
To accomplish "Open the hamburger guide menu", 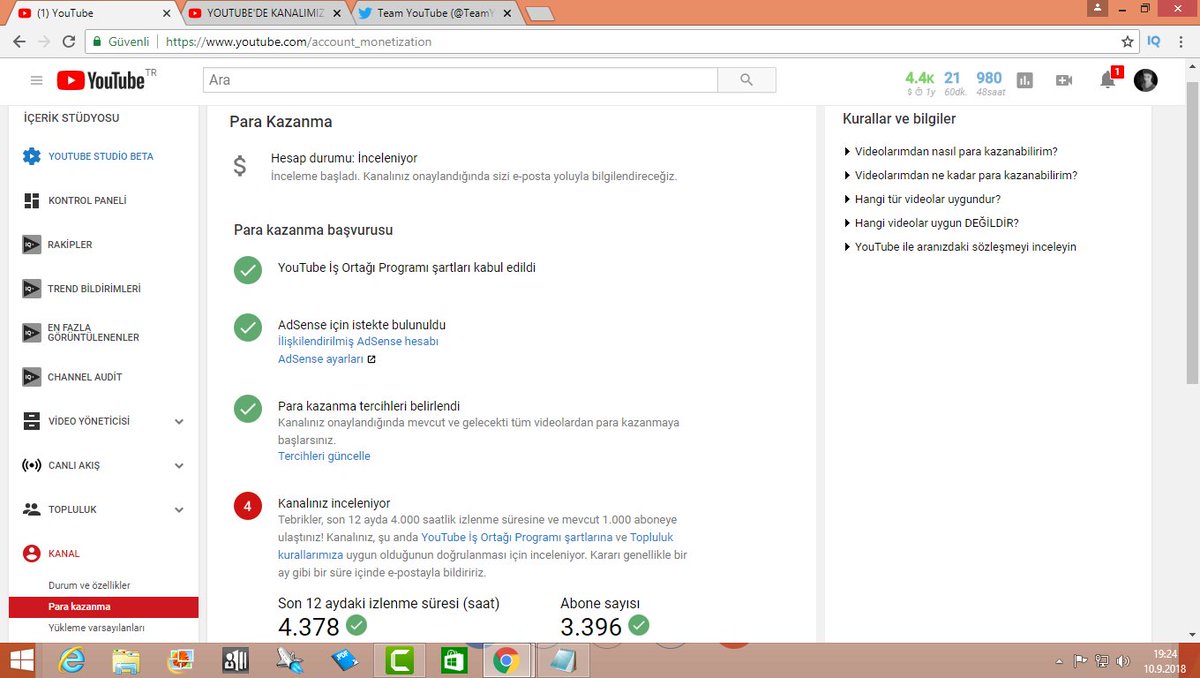I will 37,80.
